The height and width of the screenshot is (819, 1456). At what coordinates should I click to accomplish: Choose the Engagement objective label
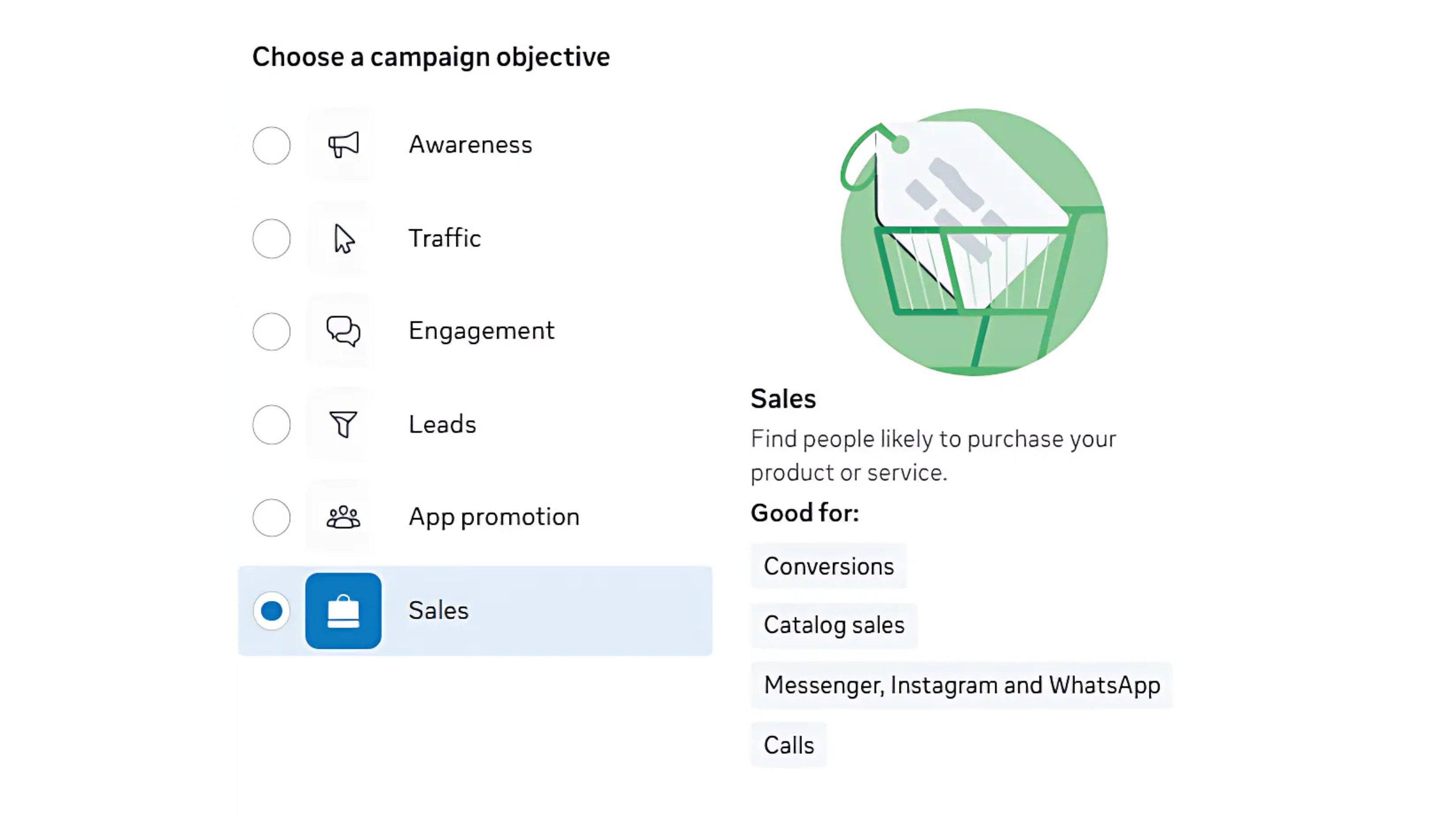click(481, 331)
